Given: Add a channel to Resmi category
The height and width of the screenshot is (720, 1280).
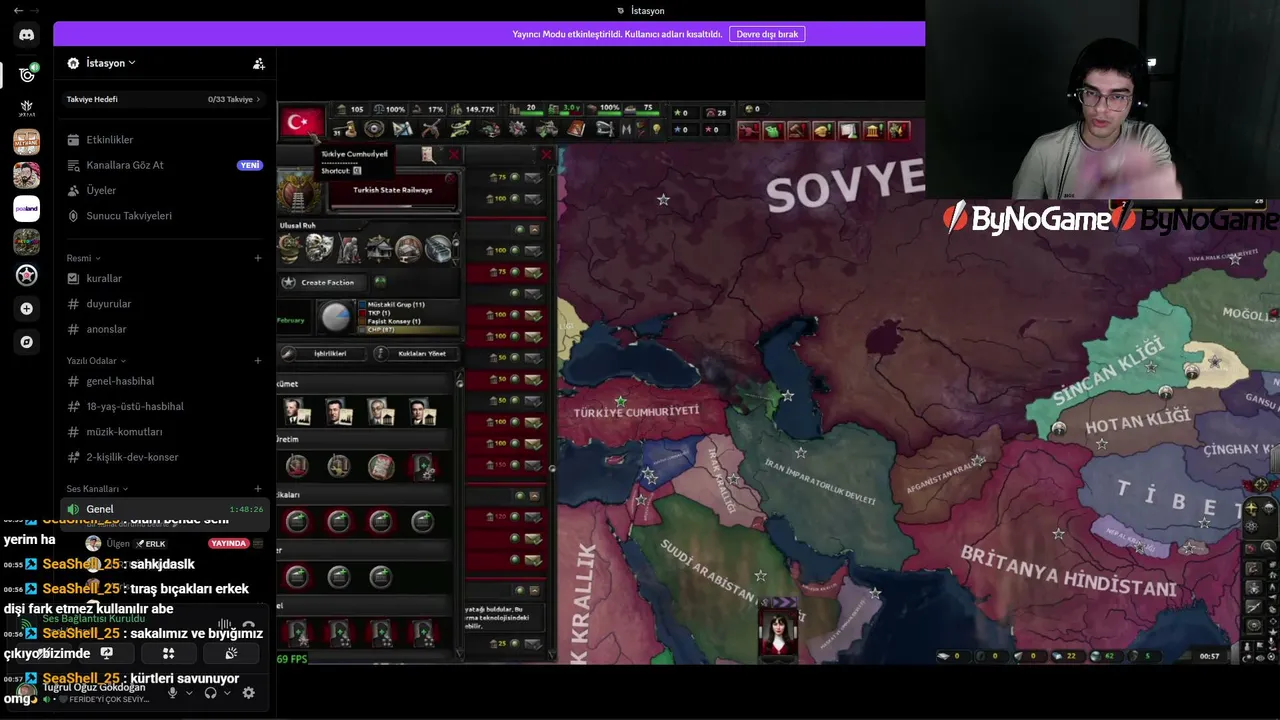Looking at the screenshot, I should point(258,258).
